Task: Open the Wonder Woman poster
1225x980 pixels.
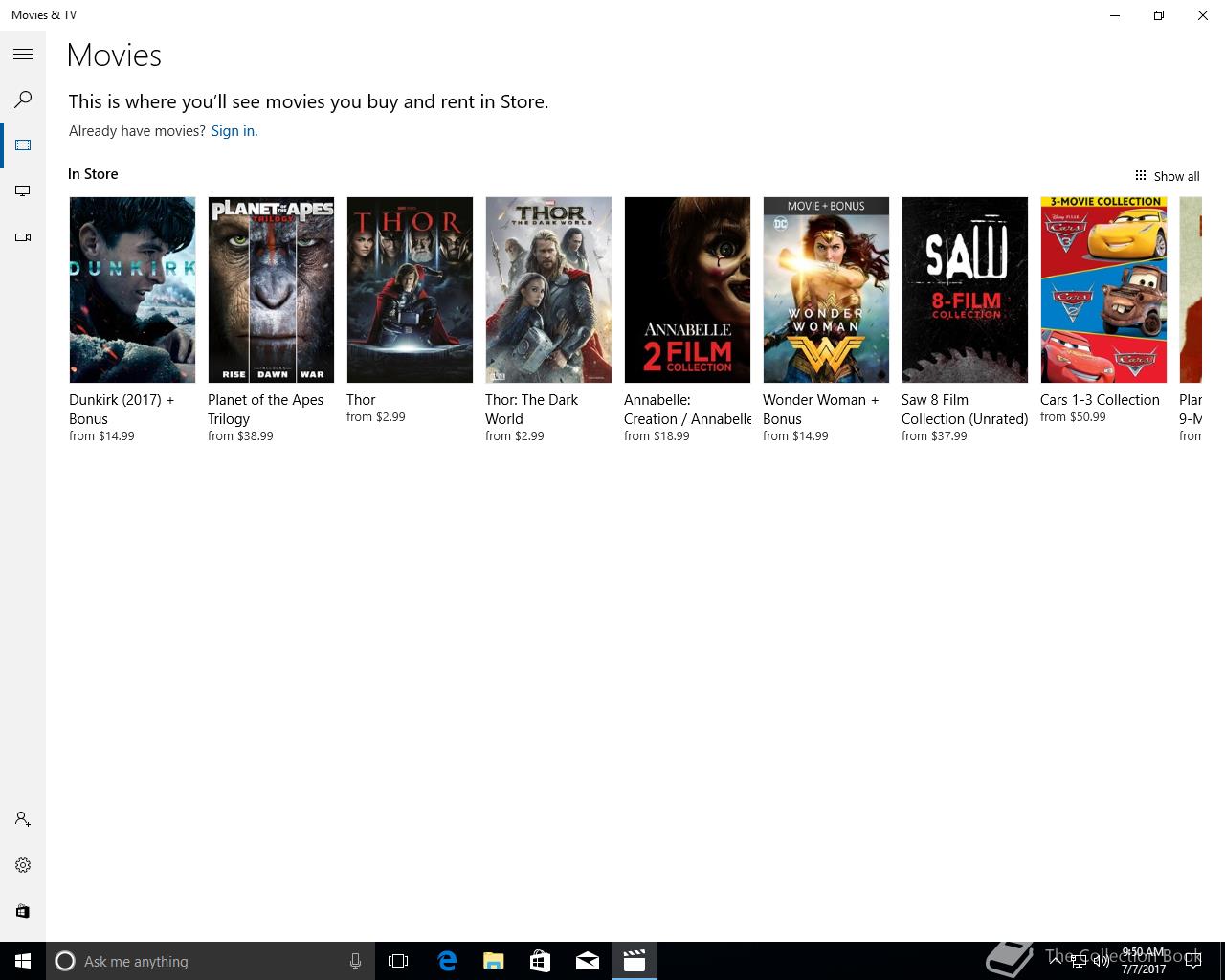Action: tap(826, 290)
